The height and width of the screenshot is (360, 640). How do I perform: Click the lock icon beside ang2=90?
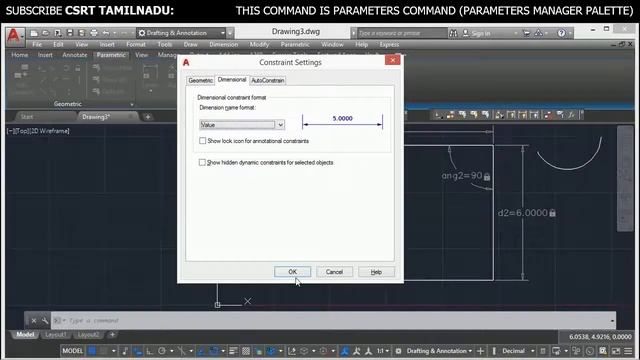487,177
